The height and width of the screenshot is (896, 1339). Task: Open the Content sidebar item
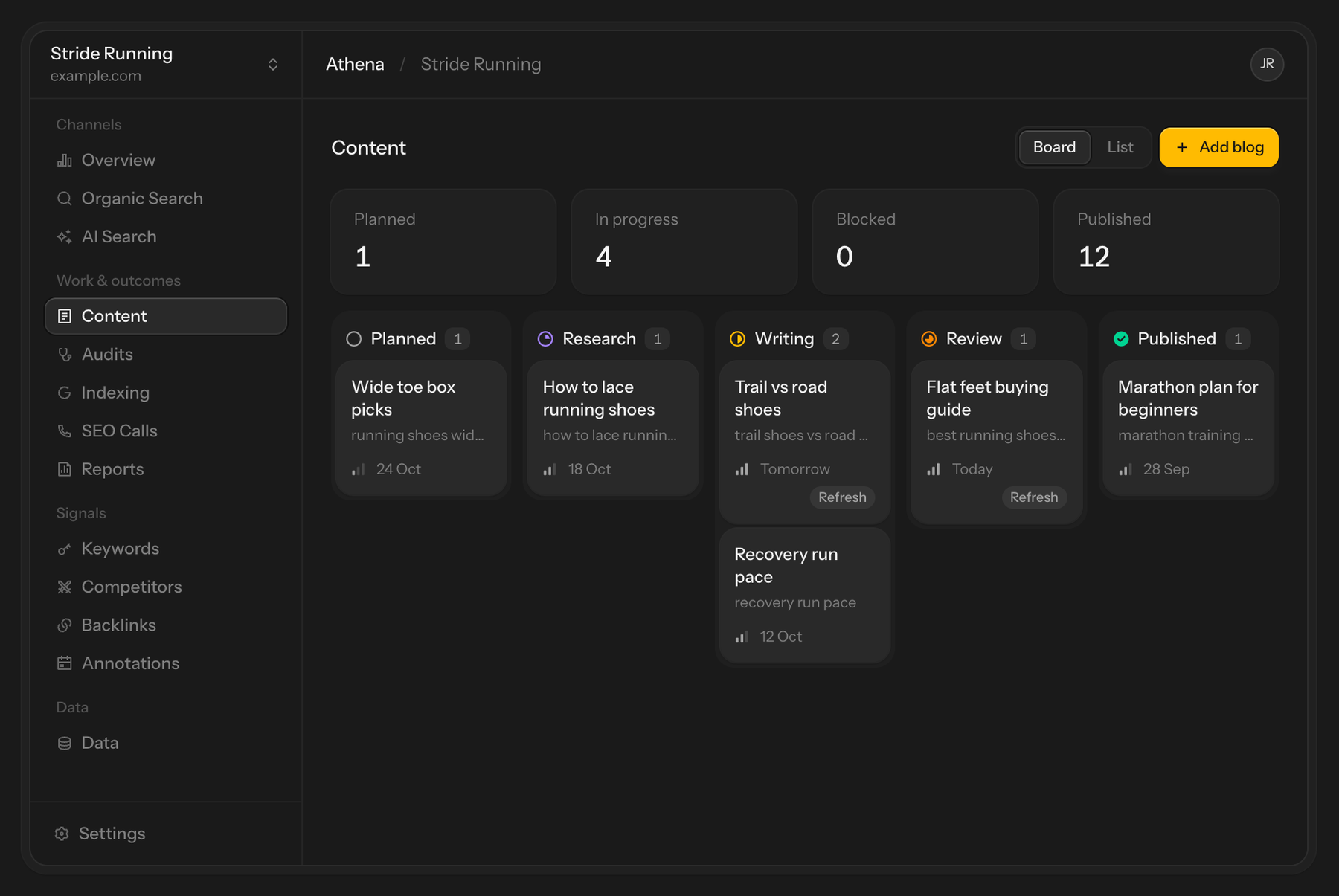[x=166, y=316]
